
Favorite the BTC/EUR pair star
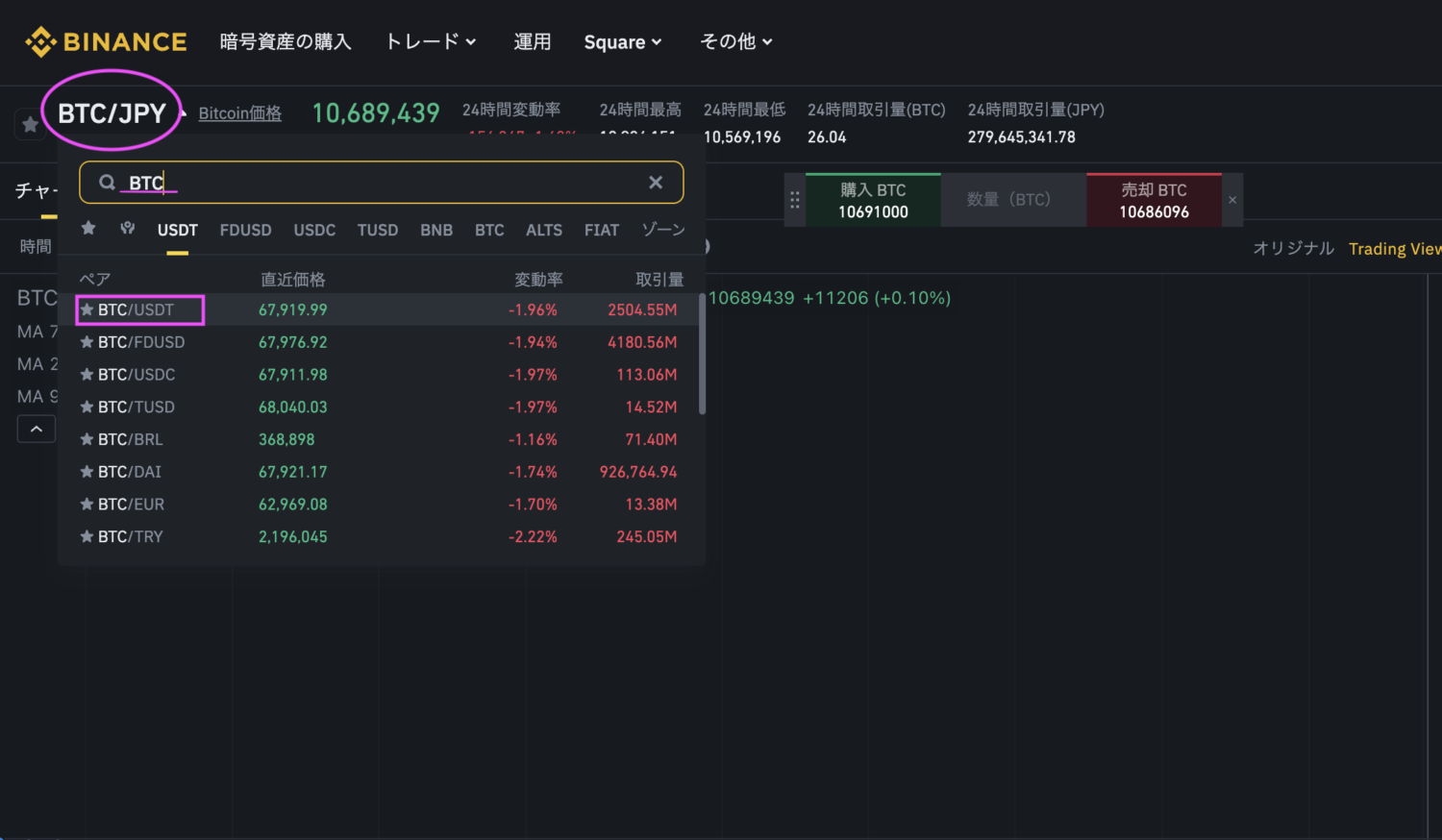tap(87, 505)
